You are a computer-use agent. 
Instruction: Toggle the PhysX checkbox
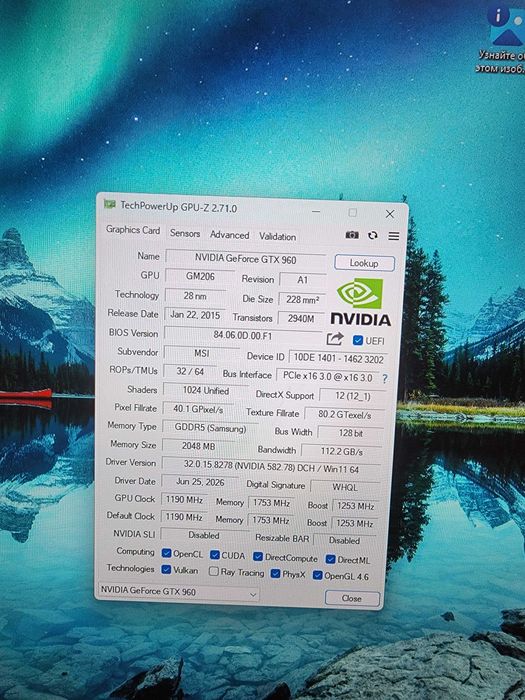(275, 574)
